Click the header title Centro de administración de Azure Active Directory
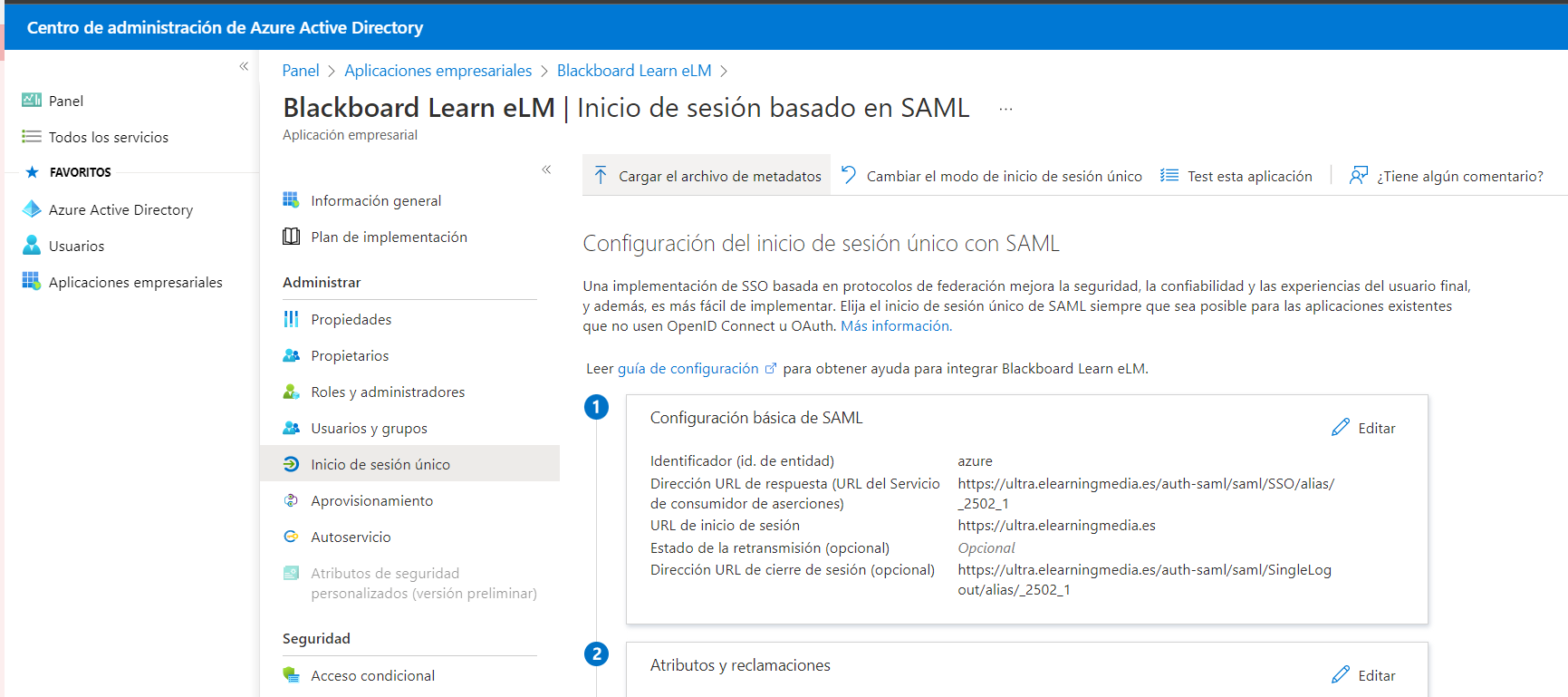This screenshot has width=1568, height=697. pos(225,27)
